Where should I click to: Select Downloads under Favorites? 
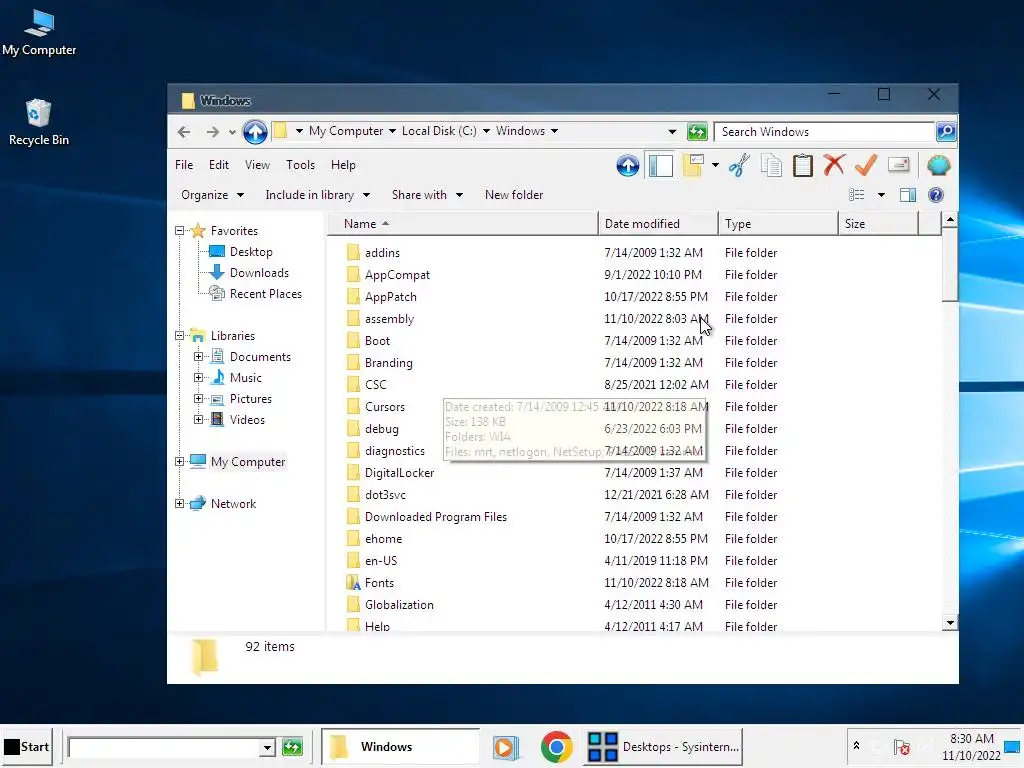(259, 273)
